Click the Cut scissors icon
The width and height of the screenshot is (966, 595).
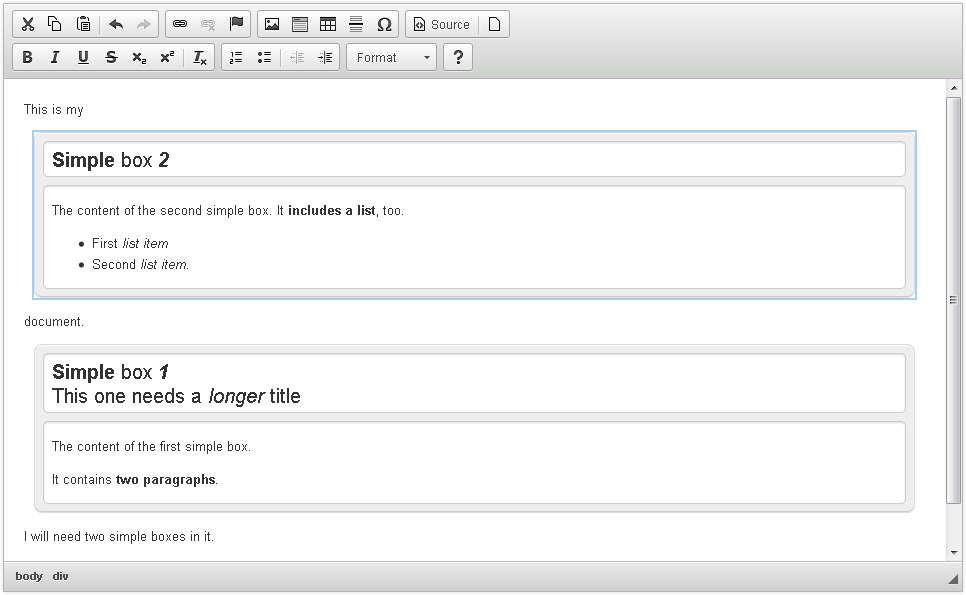[x=27, y=24]
